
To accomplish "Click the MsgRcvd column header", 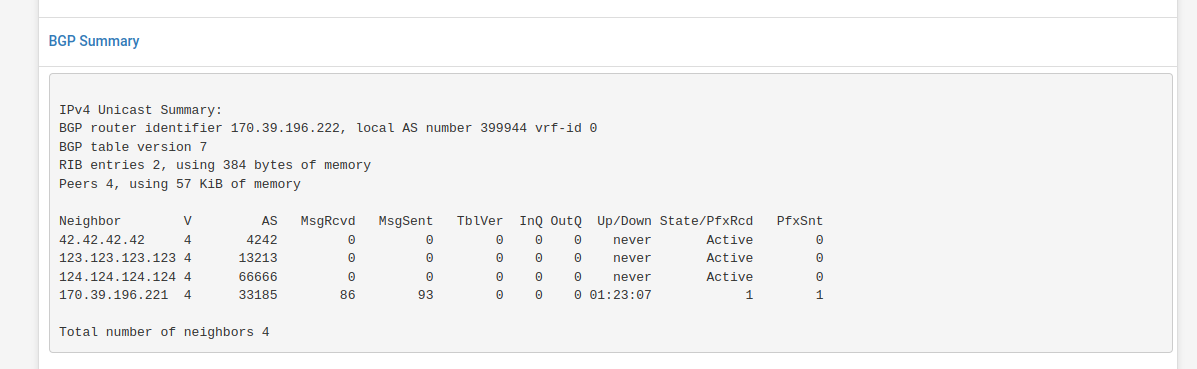I will coord(327,221).
